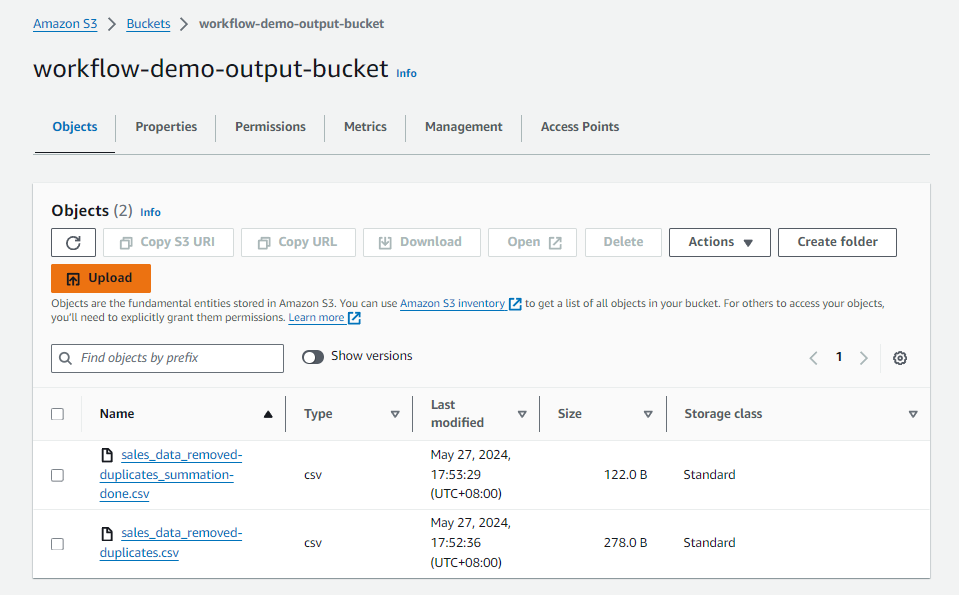Click the 122.0 B size value
This screenshot has height=595, width=959.
click(x=625, y=475)
